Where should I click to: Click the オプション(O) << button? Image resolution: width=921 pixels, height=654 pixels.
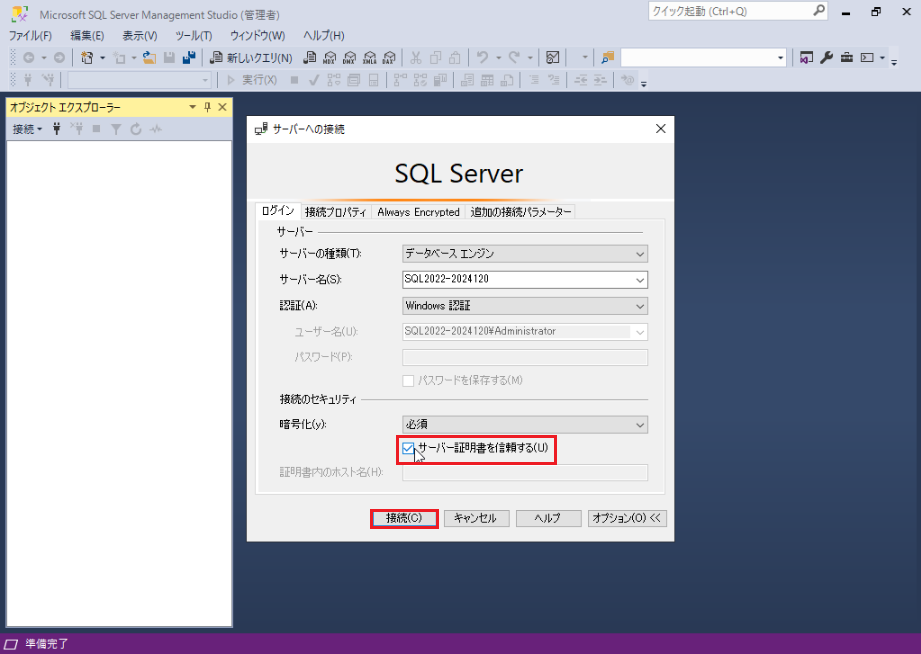tap(627, 518)
